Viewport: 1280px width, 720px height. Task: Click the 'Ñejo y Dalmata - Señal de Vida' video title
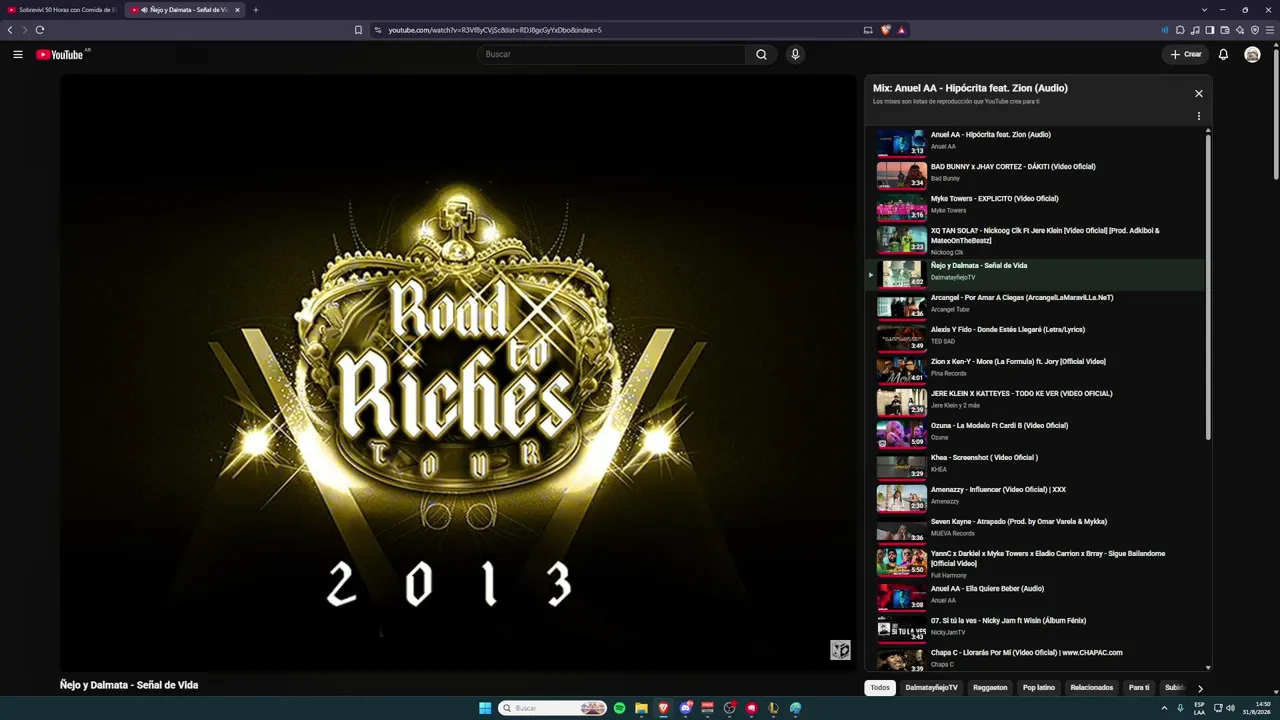(129, 685)
